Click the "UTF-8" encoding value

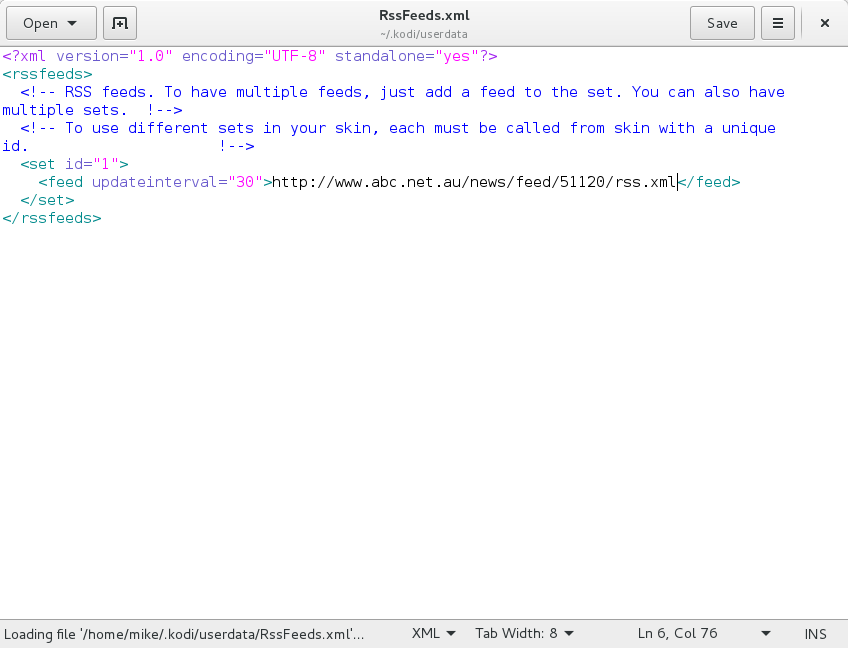click(x=293, y=56)
